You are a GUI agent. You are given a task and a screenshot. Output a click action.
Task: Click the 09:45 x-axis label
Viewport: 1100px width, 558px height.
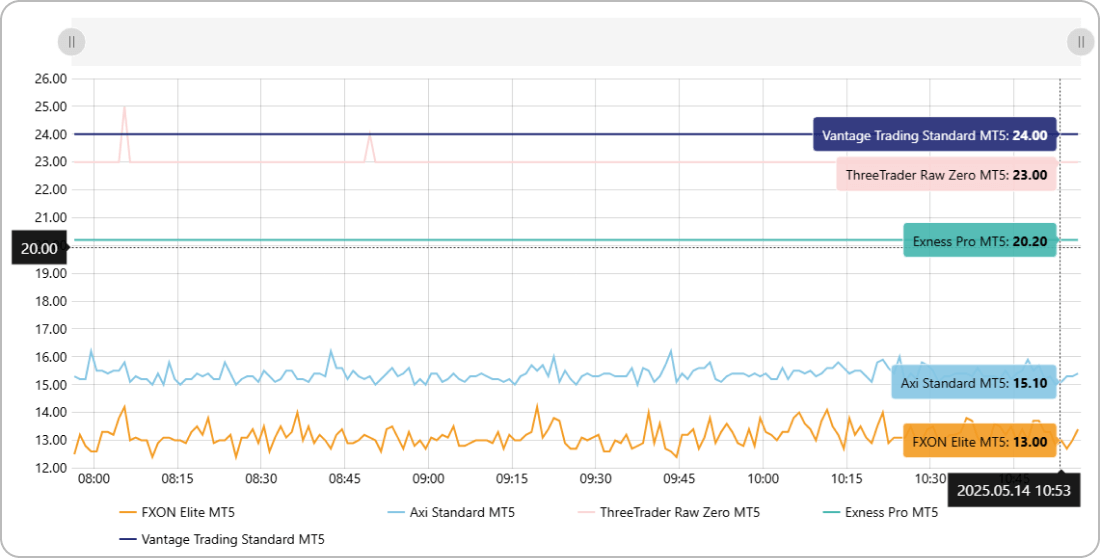[679, 479]
